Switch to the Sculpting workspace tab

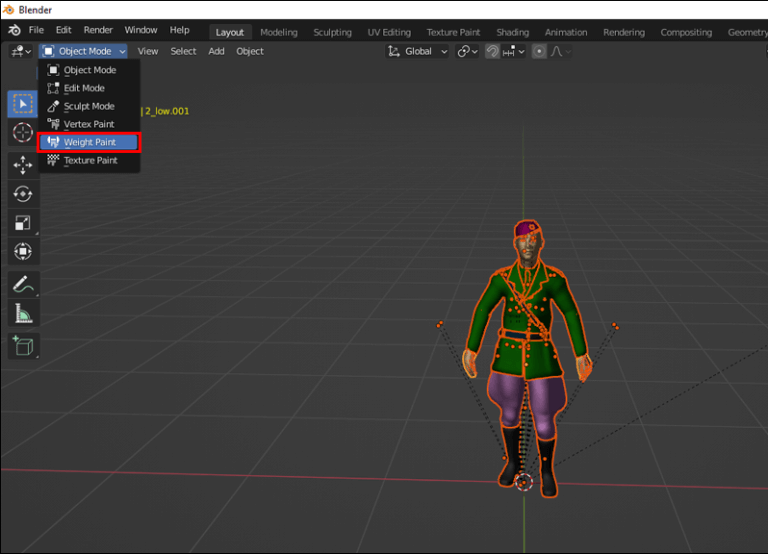click(333, 32)
